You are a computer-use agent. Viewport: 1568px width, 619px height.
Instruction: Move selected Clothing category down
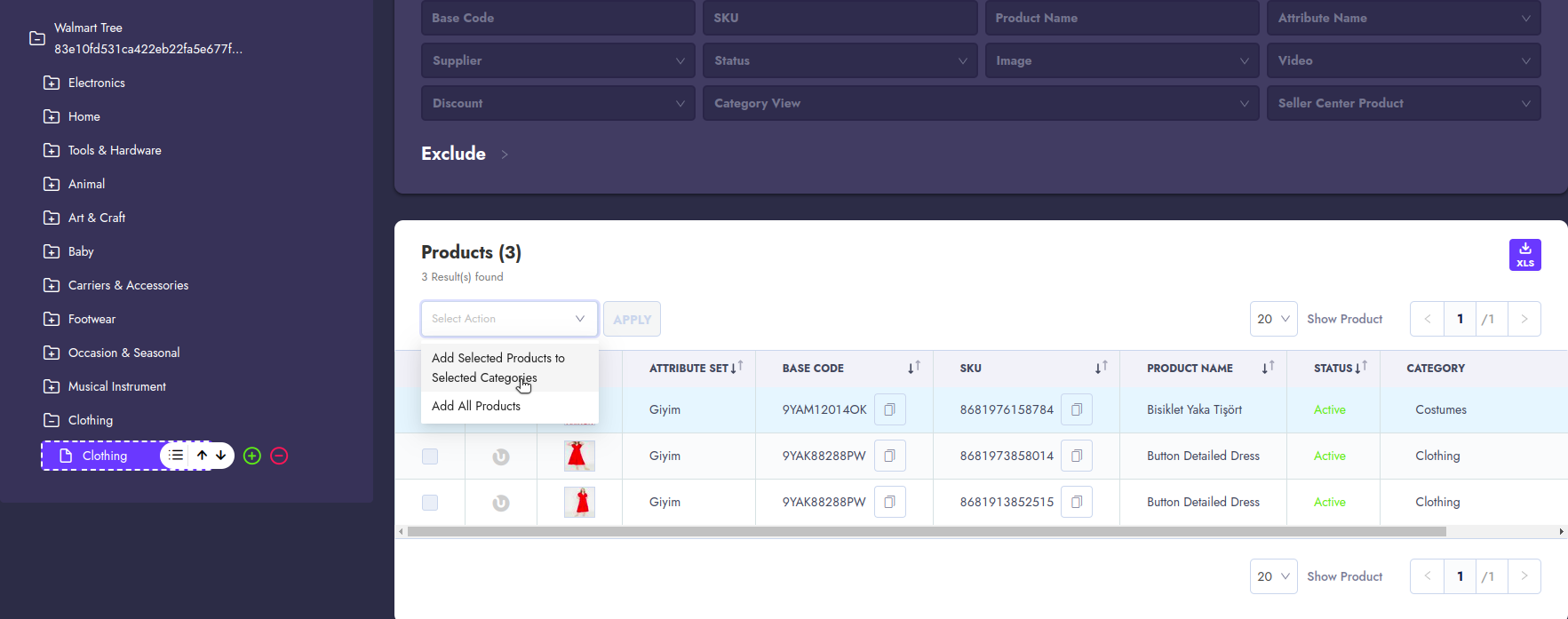tap(221, 456)
